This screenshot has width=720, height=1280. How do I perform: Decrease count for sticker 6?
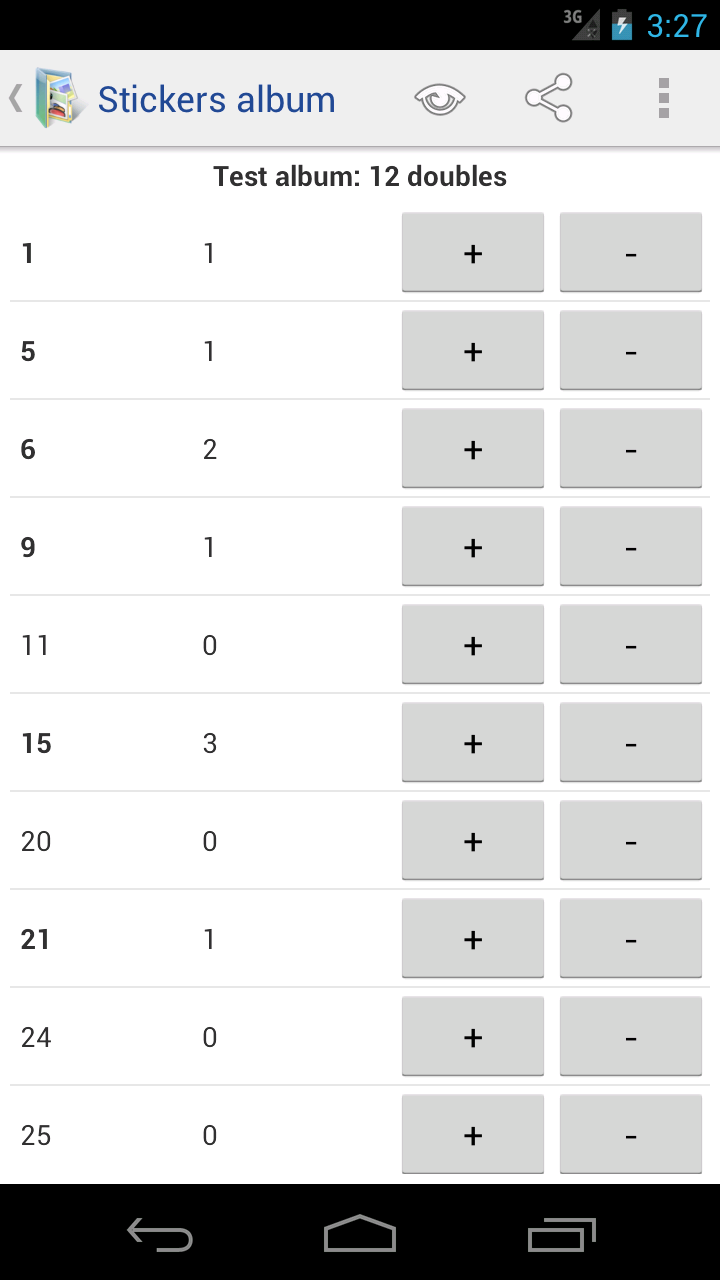tap(631, 449)
